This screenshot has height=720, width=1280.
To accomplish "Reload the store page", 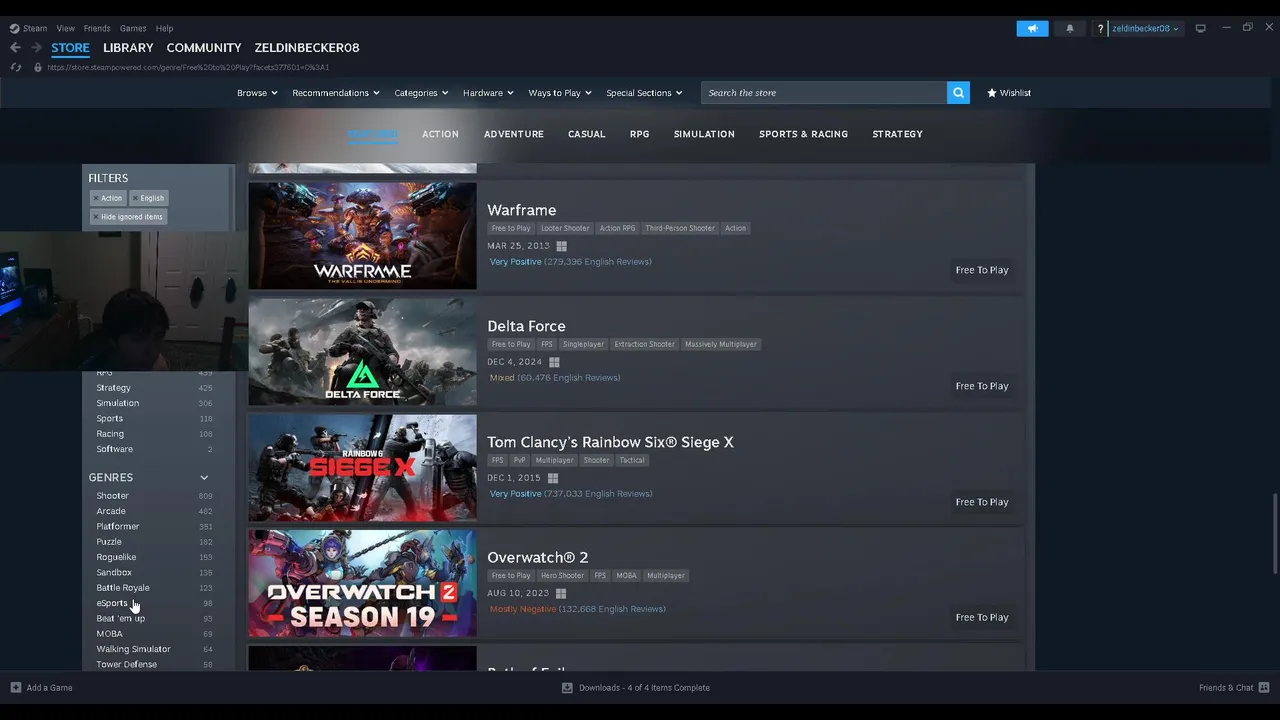I will coord(15,67).
